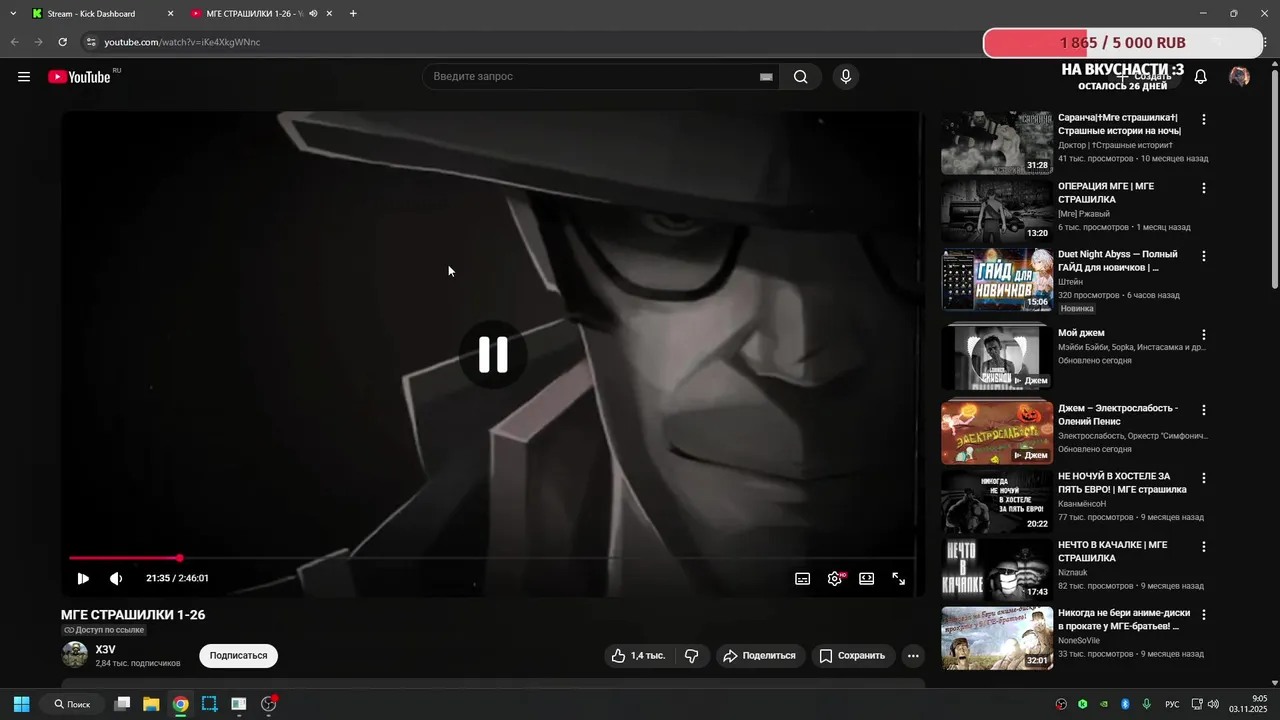The height and width of the screenshot is (720, 1280).
Task: Switch to theater mode
Action: (x=867, y=578)
